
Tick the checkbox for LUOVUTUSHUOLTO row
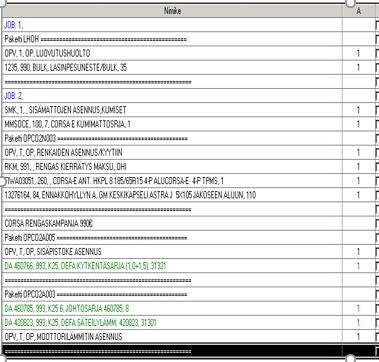point(377,53)
